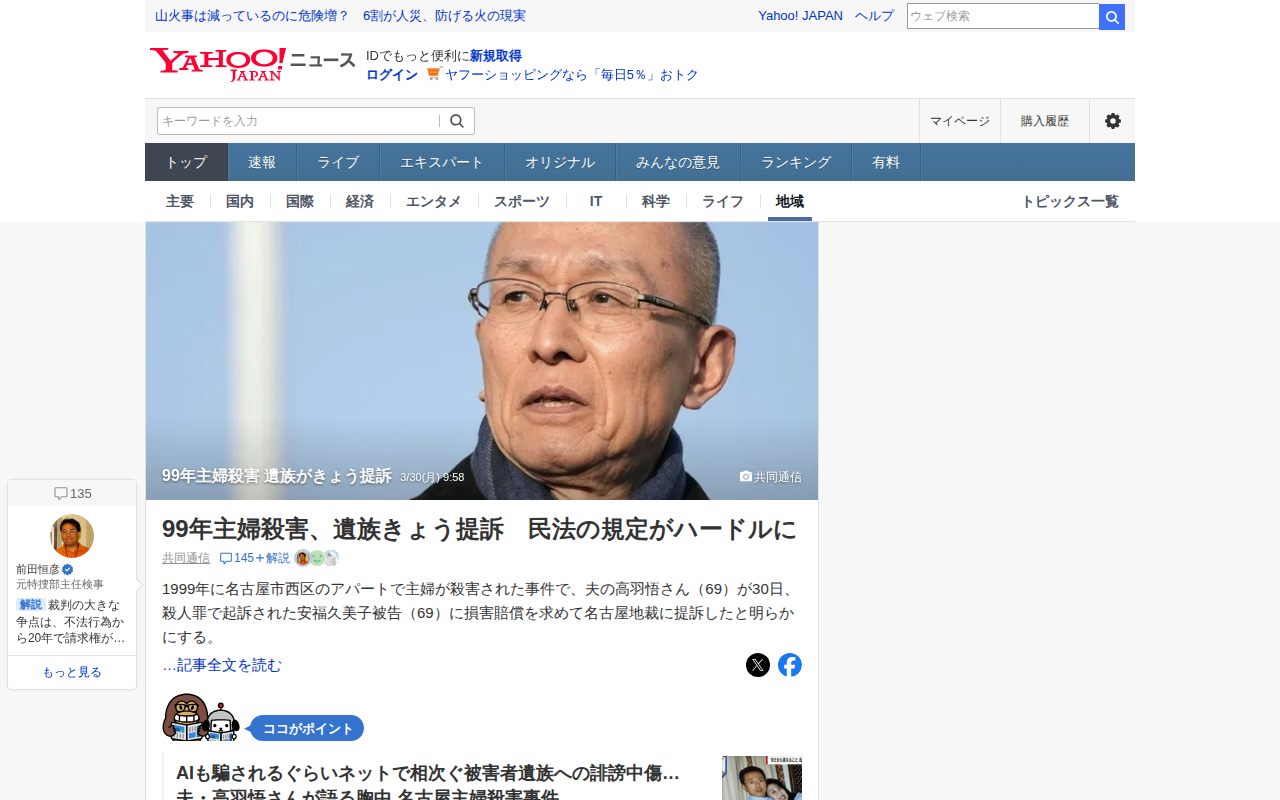The image size is (1280, 800).
Task: Share the article on Facebook
Action: click(790, 665)
